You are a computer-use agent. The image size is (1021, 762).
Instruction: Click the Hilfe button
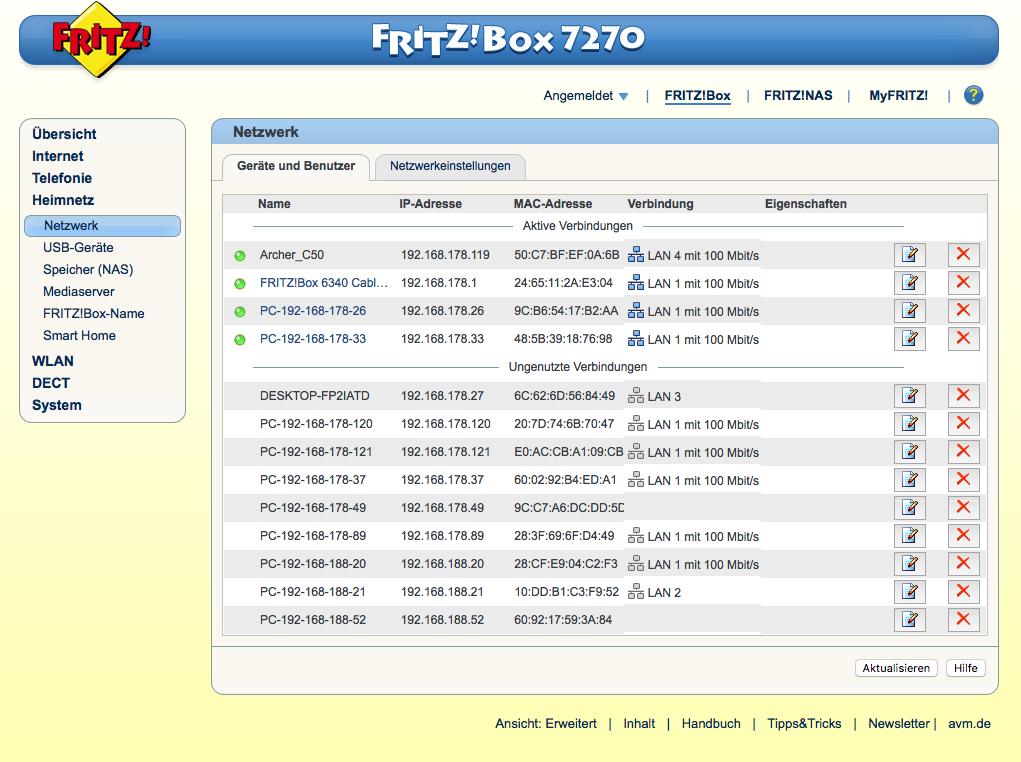966,668
